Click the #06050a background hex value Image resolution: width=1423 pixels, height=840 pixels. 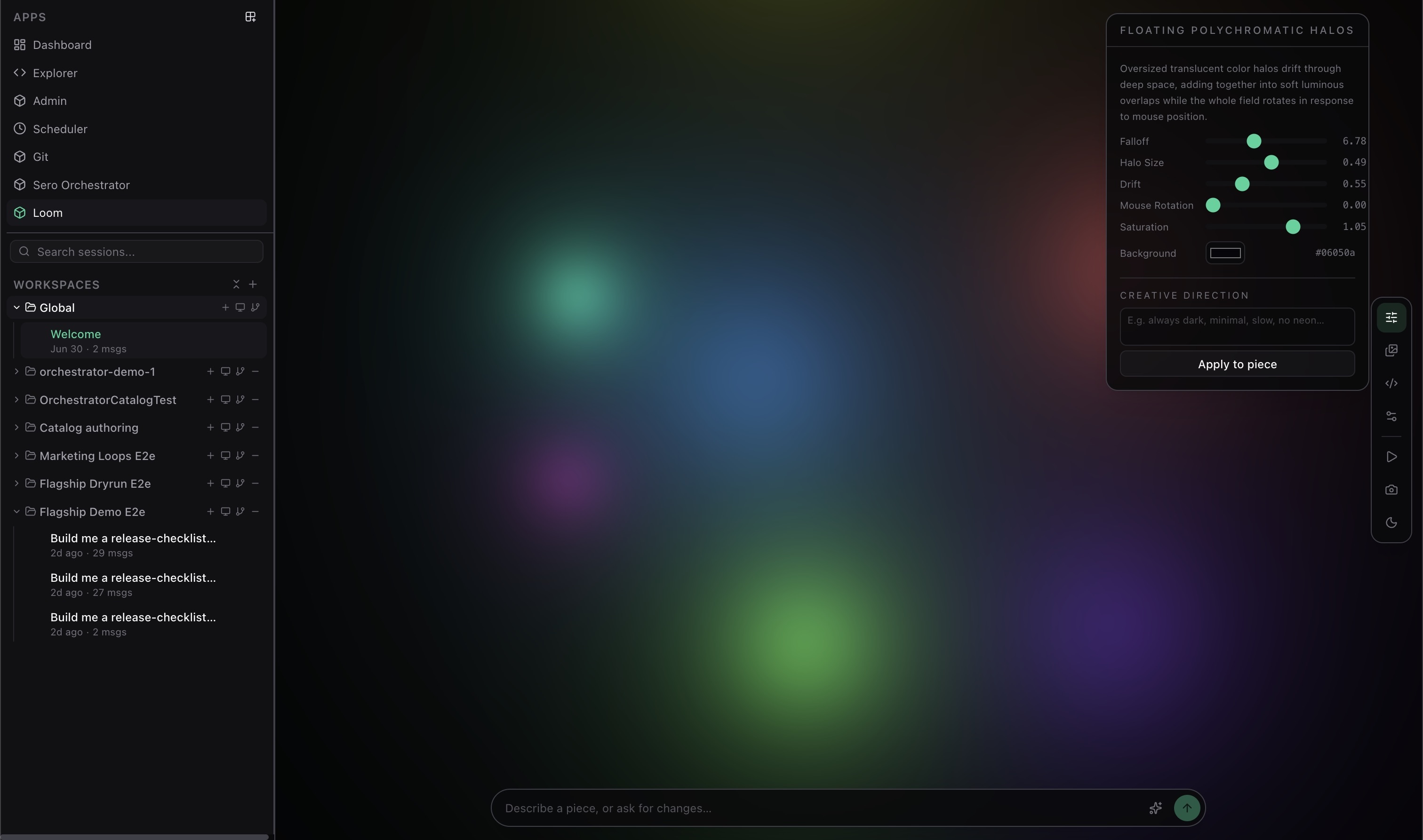1335,253
